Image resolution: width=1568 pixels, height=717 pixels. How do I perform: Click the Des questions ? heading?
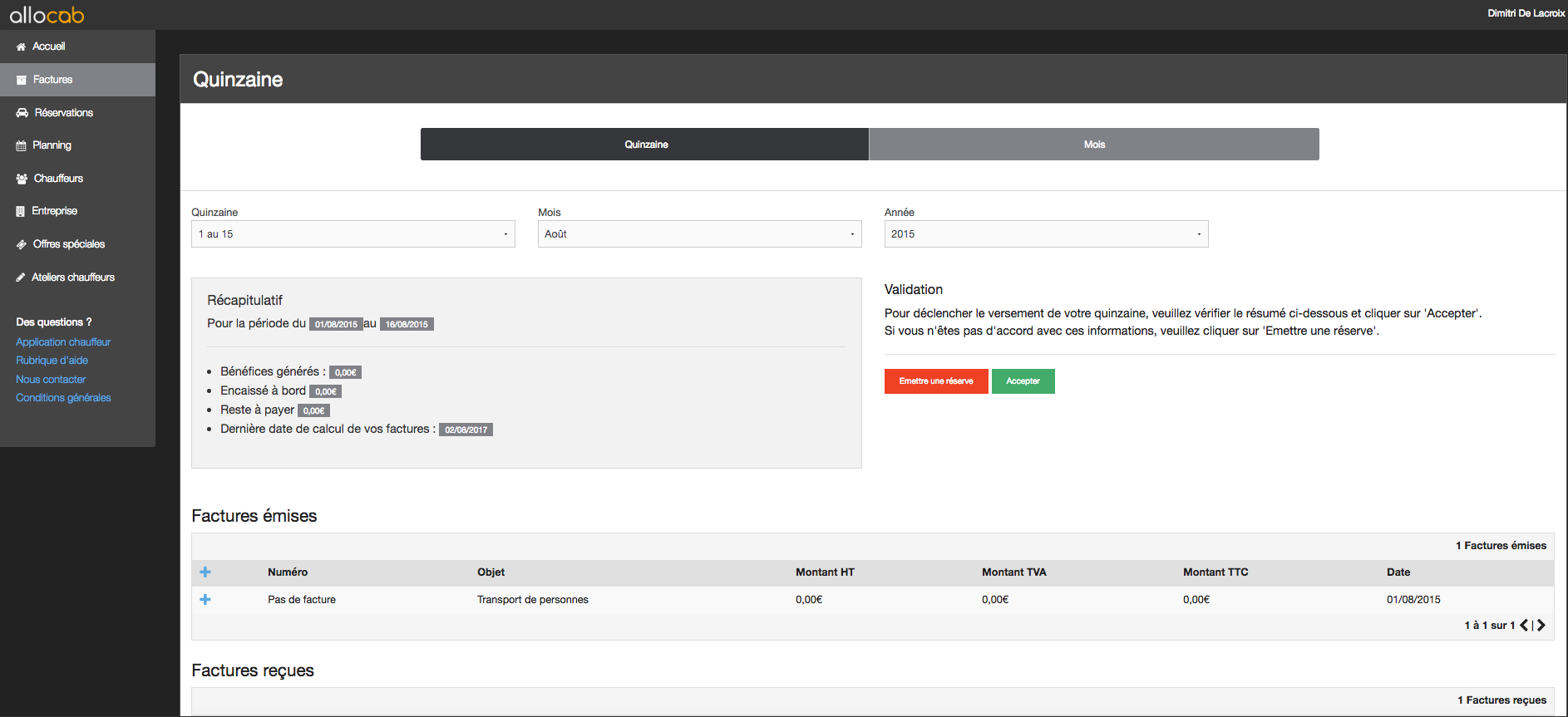click(x=54, y=322)
